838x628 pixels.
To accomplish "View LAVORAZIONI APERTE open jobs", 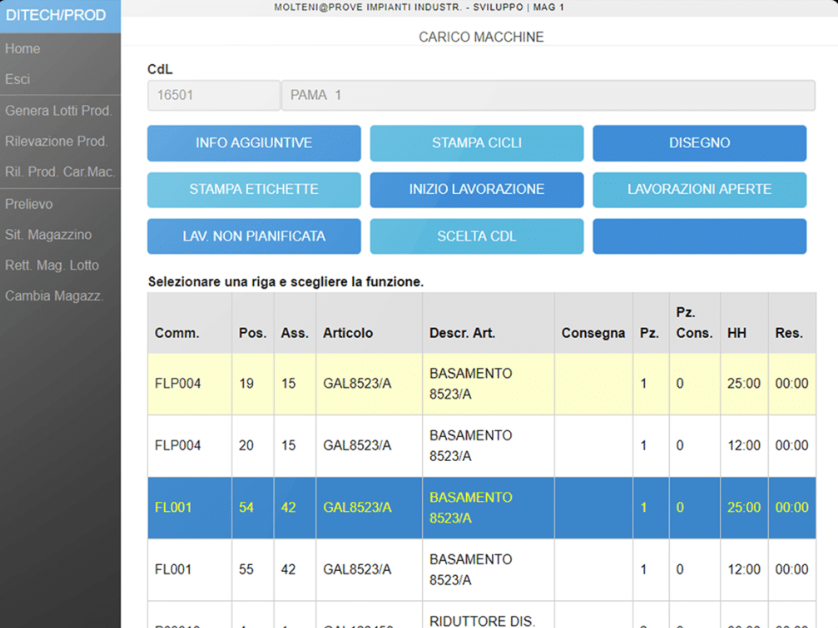I will coord(699,190).
